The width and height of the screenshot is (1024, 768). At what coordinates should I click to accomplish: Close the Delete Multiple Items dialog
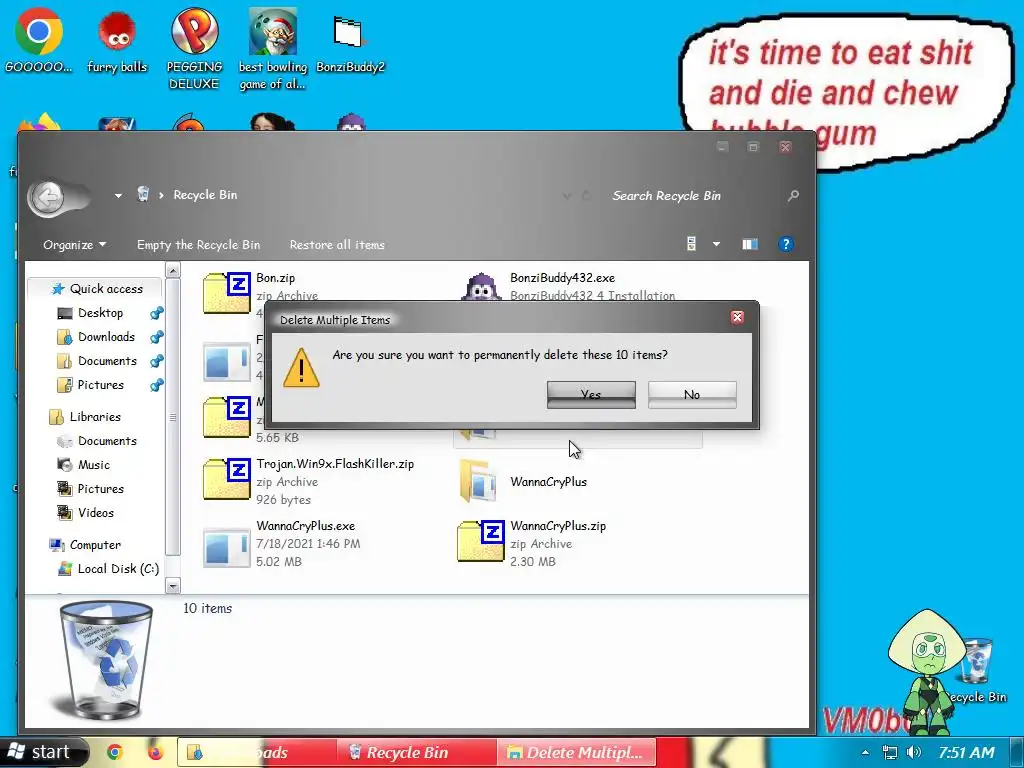(x=737, y=317)
